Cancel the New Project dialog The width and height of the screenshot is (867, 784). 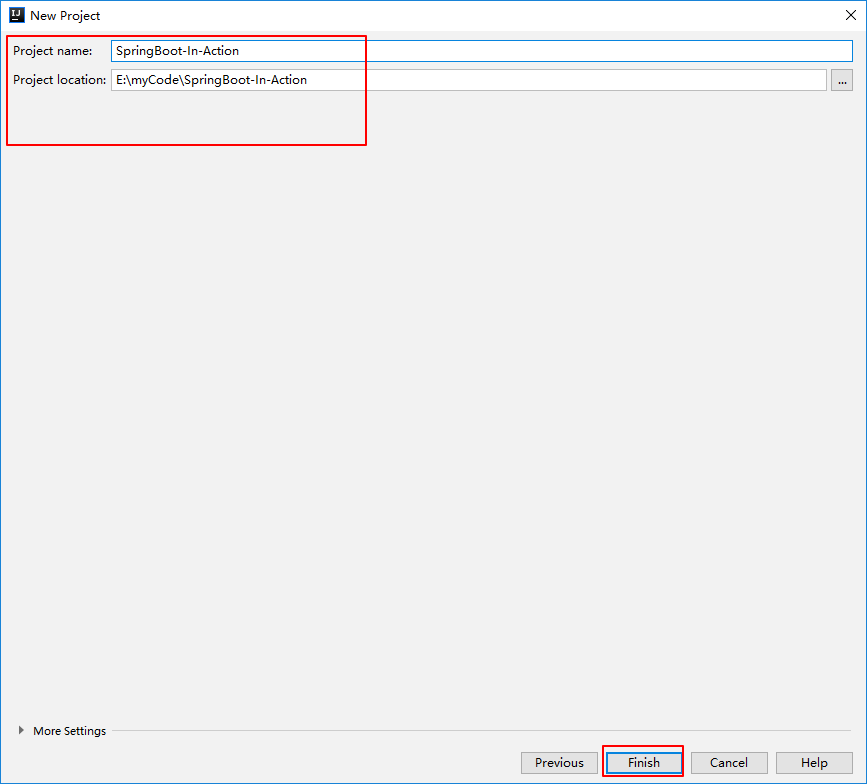[x=729, y=762]
